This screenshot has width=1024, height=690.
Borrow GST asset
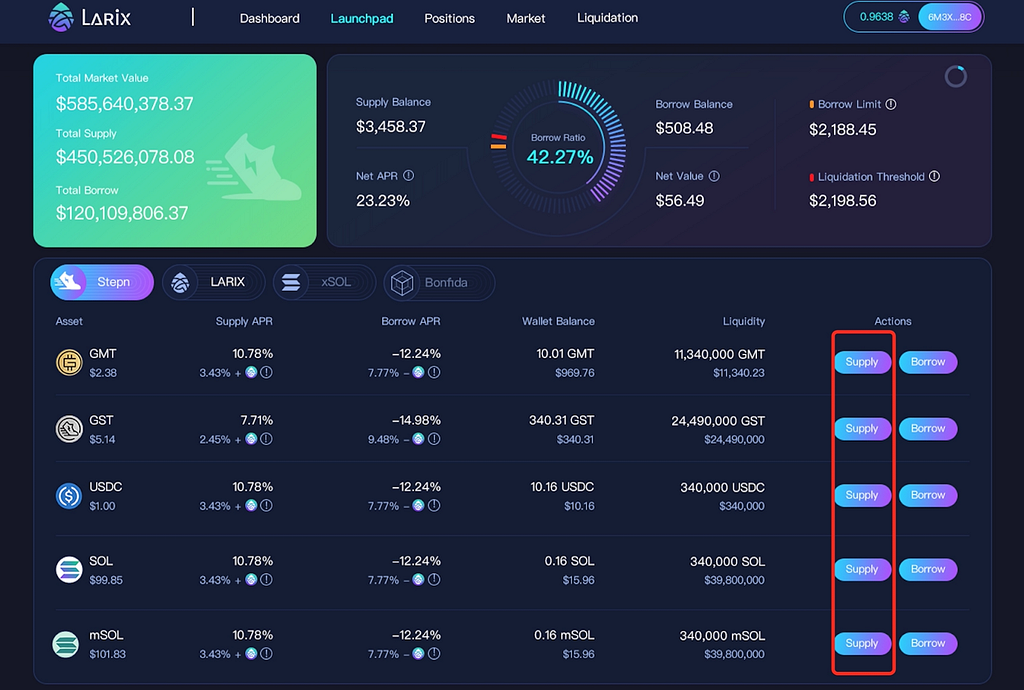click(928, 428)
